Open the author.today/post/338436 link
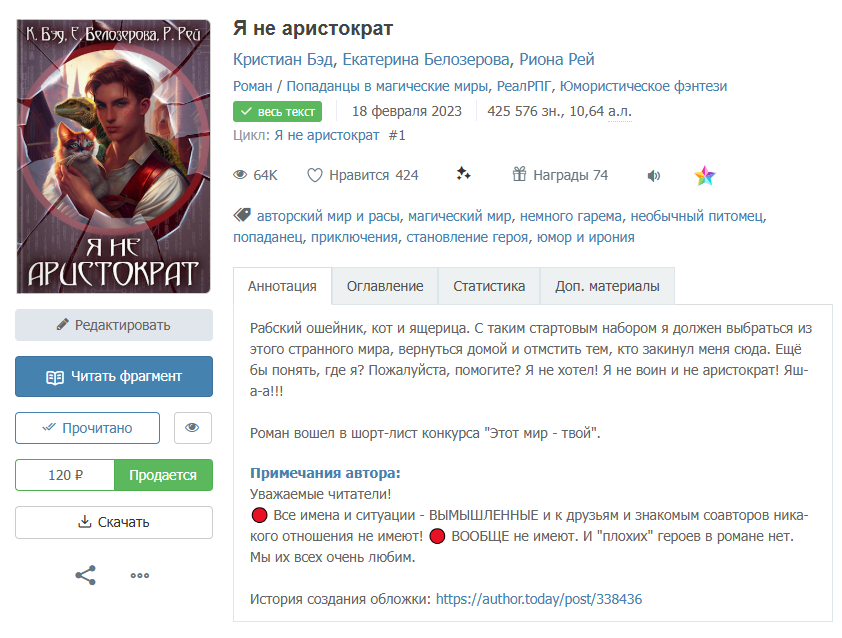842x638 pixels. click(539, 599)
